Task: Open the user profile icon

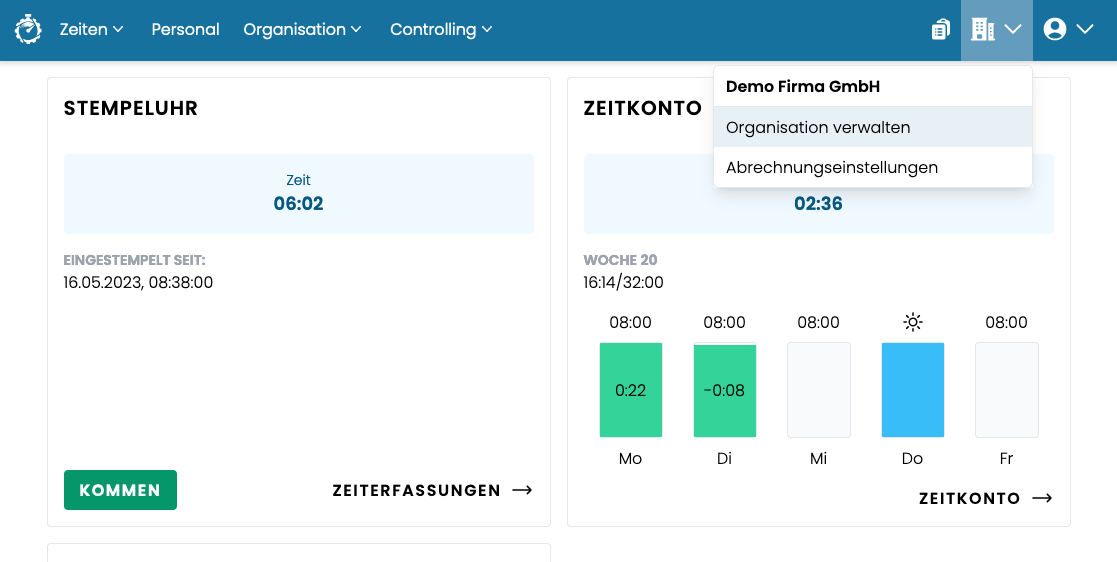Action: point(1055,30)
